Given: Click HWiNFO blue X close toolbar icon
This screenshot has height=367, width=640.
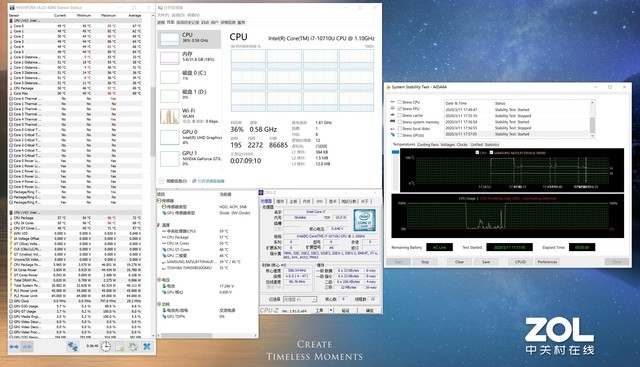Looking at the screenshot, I should point(147,347).
